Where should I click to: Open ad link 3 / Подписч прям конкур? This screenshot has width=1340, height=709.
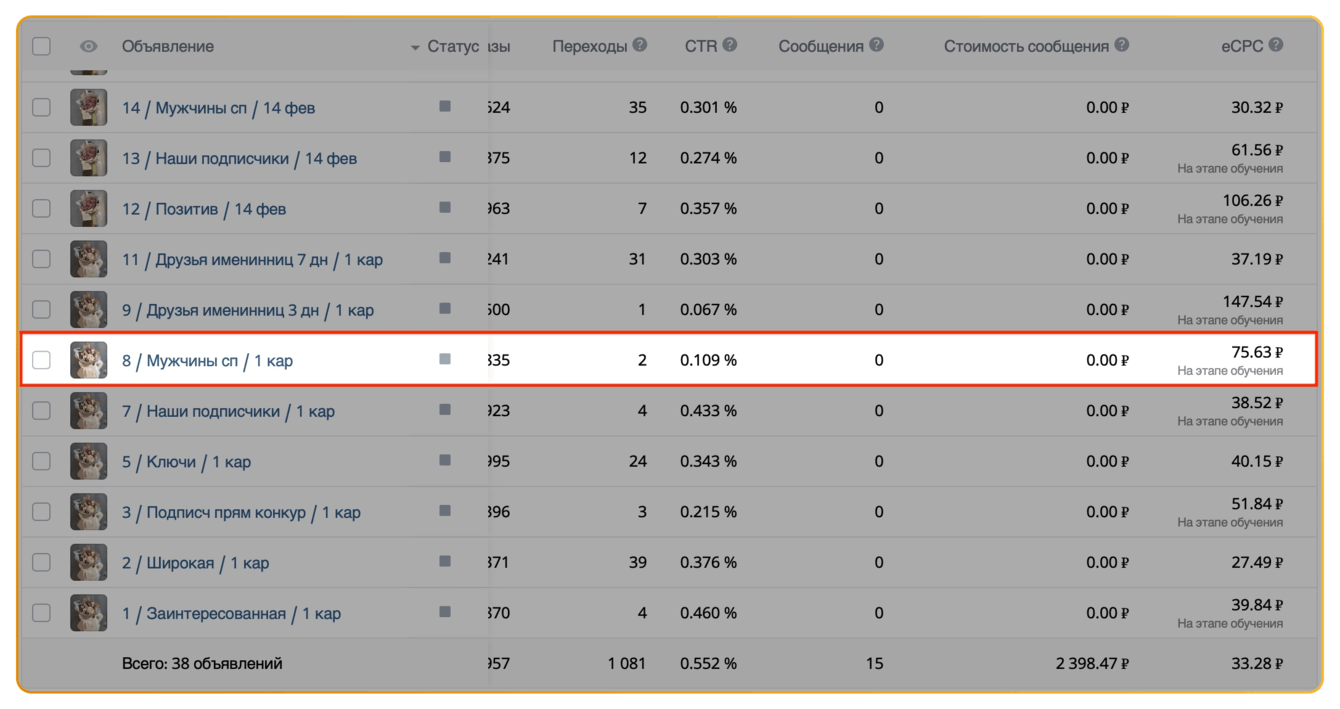pos(241,512)
